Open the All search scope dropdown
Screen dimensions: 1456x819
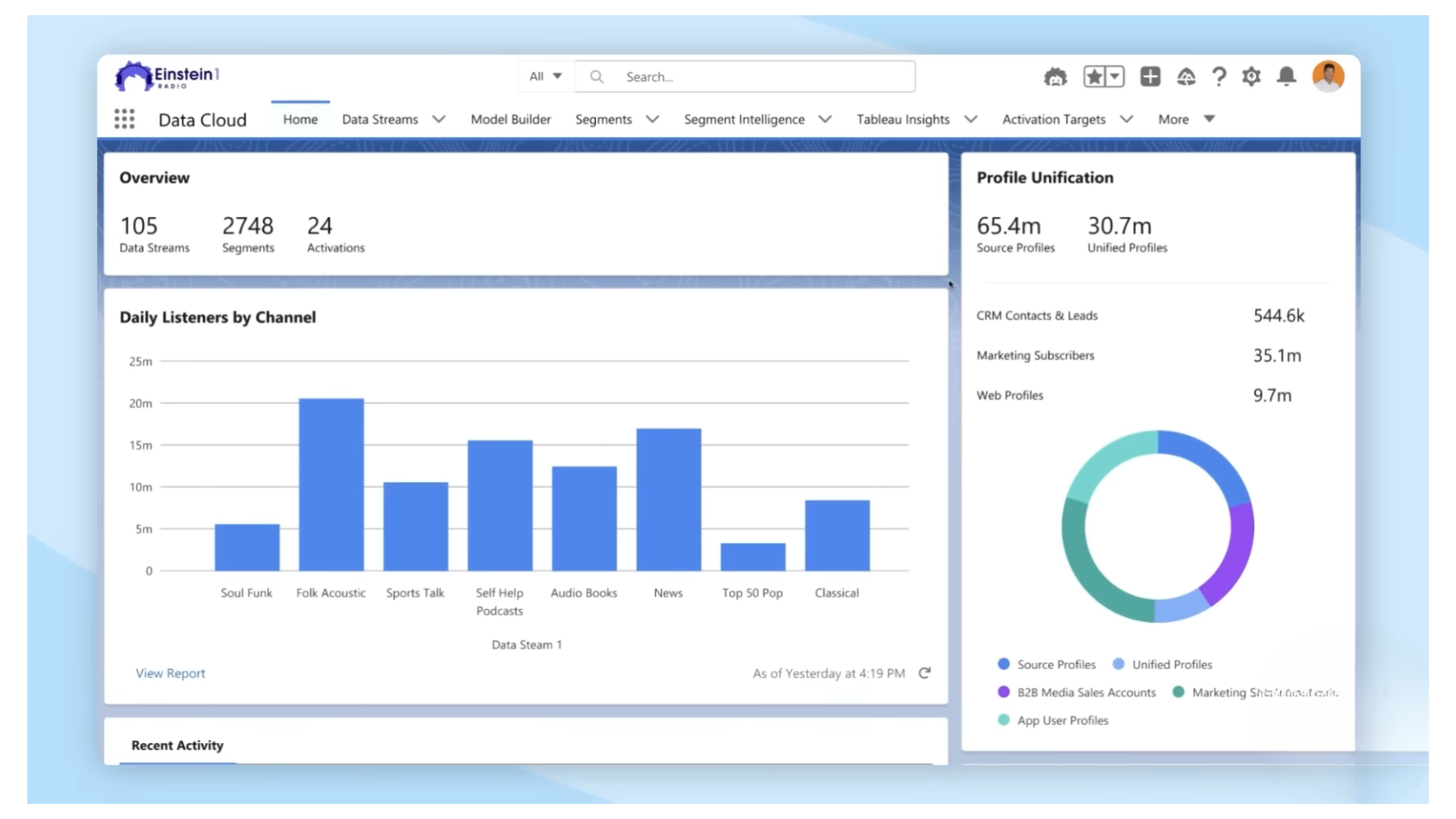pyautogui.click(x=545, y=77)
